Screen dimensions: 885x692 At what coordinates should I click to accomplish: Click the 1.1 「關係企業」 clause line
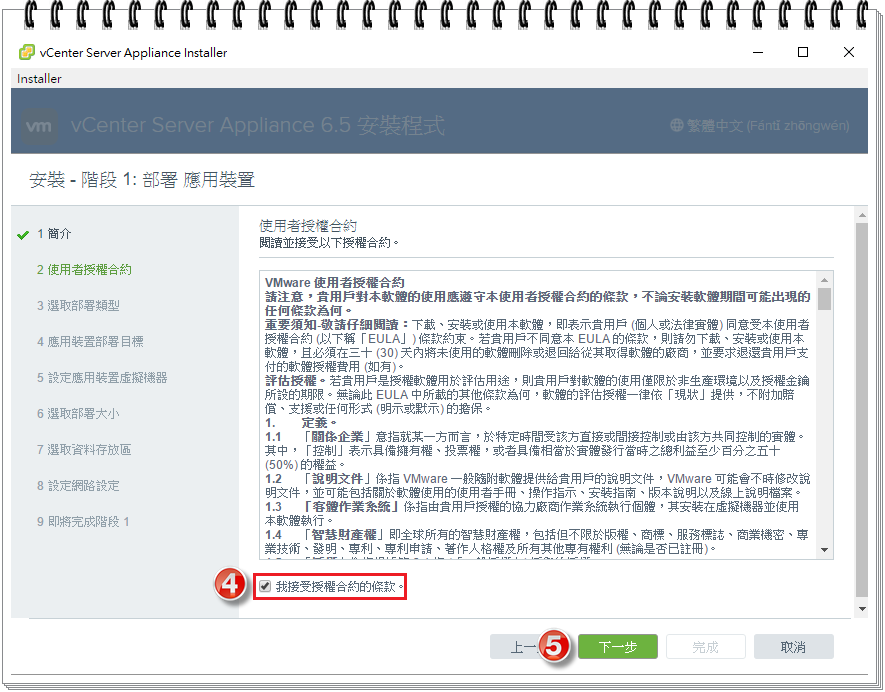[x=534, y=437]
